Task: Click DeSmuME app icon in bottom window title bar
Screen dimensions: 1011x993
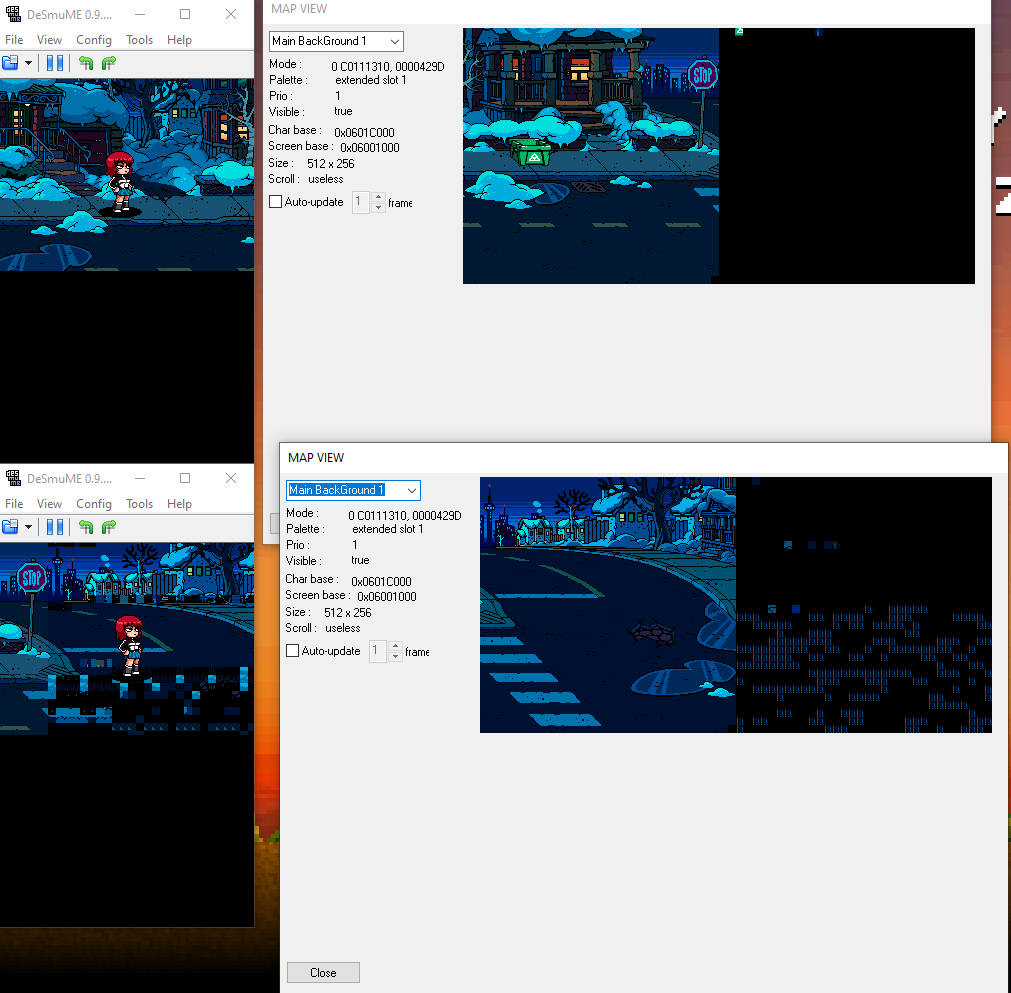Action: pyautogui.click(x=14, y=478)
